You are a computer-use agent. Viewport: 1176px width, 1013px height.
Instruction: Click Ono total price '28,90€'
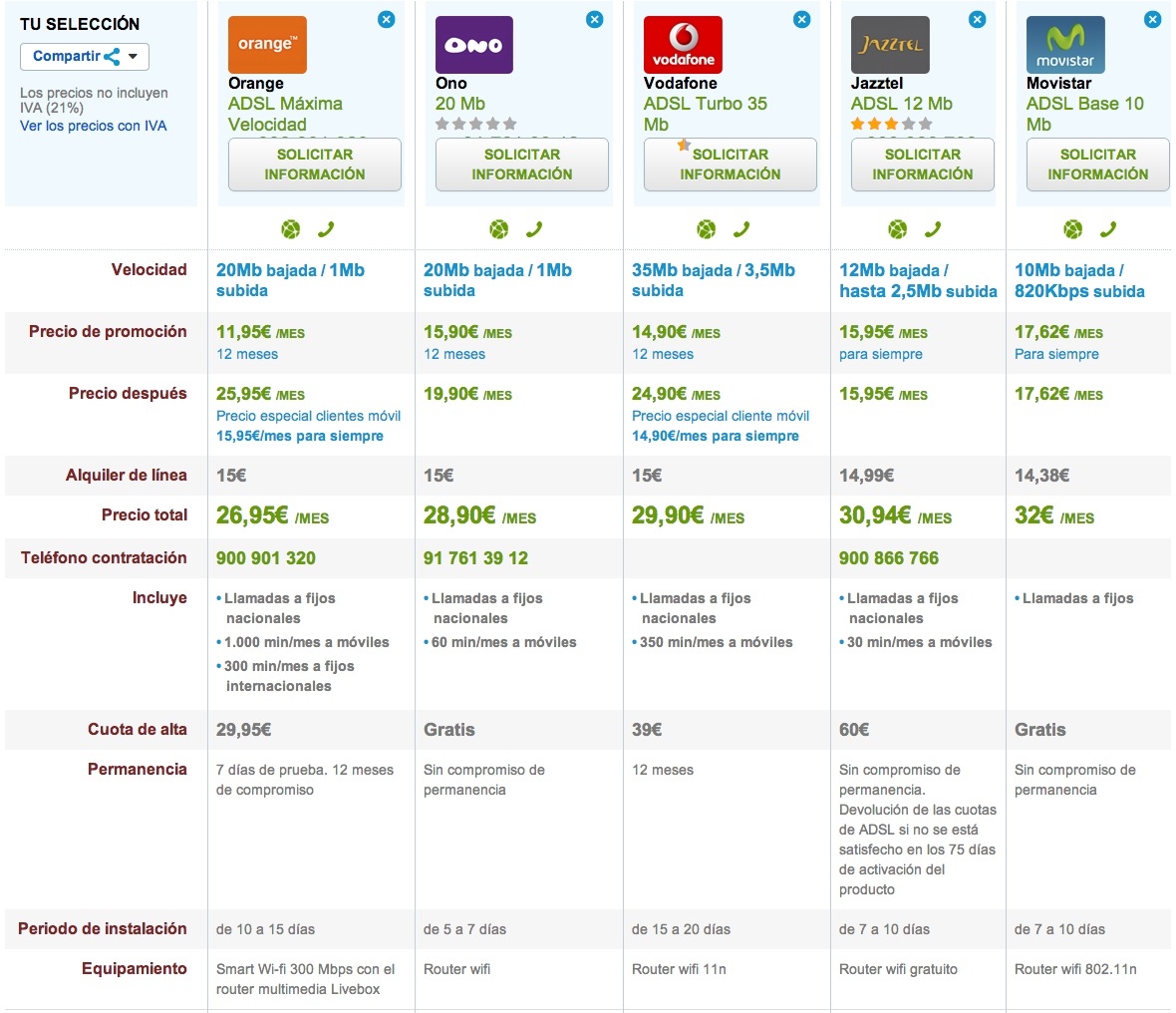tap(459, 515)
